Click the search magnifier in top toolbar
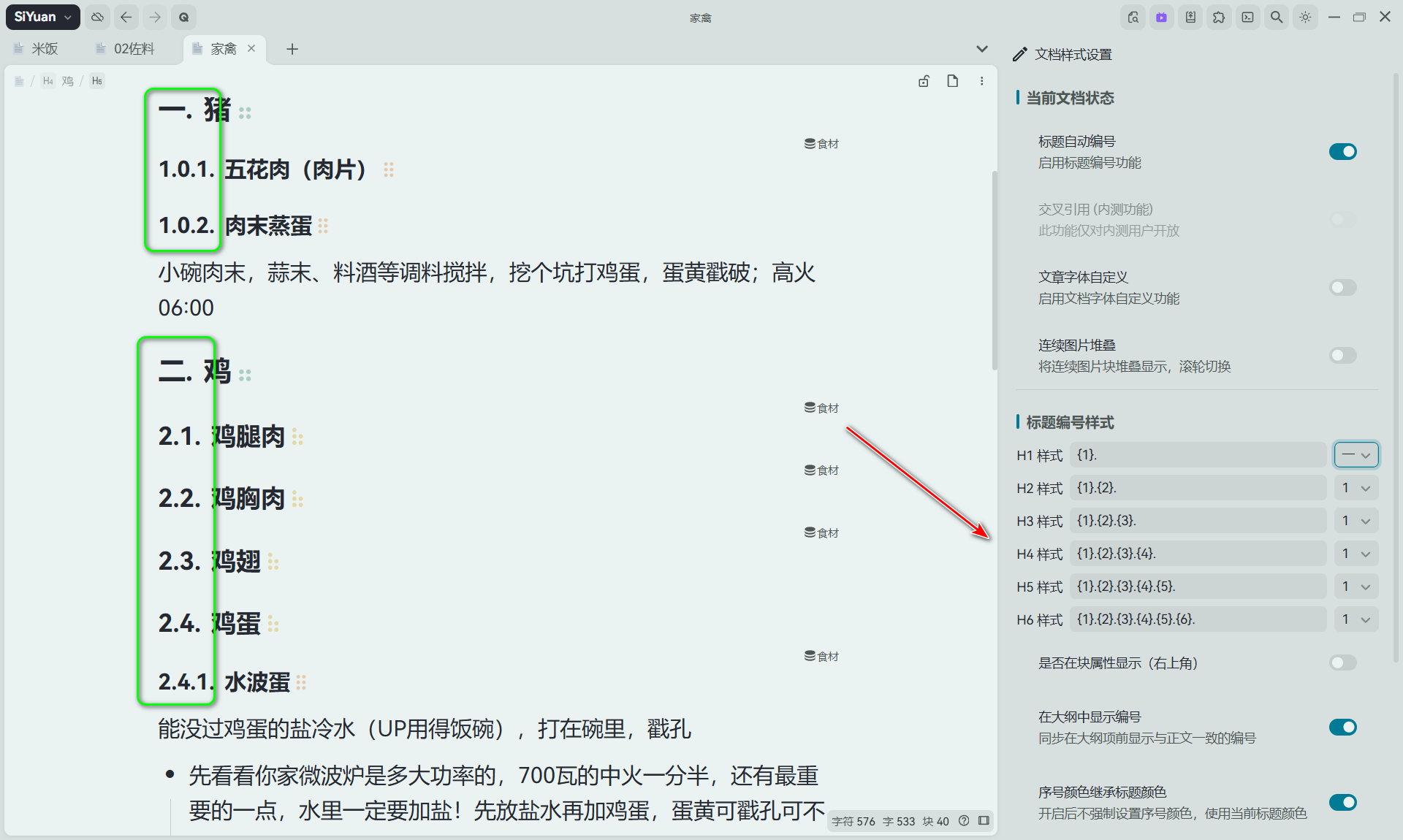 [1277, 17]
